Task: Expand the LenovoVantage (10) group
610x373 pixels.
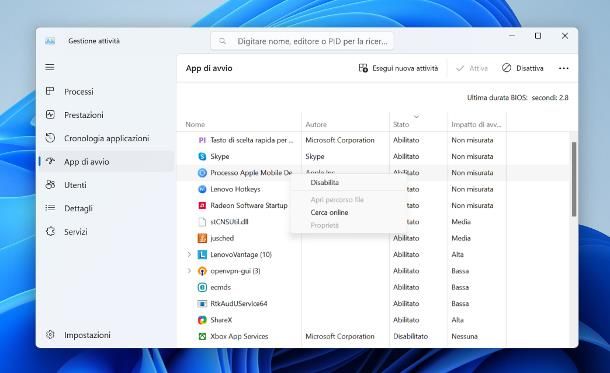Action: coord(189,254)
